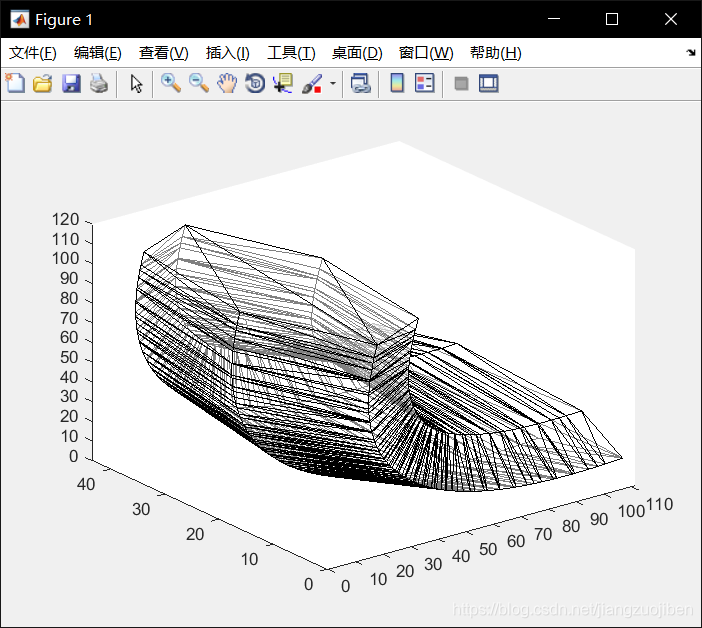Expand the Brush tool color dropdown arrow
Image resolution: width=702 pixels, height=628 pixels.
click(333, 83)
